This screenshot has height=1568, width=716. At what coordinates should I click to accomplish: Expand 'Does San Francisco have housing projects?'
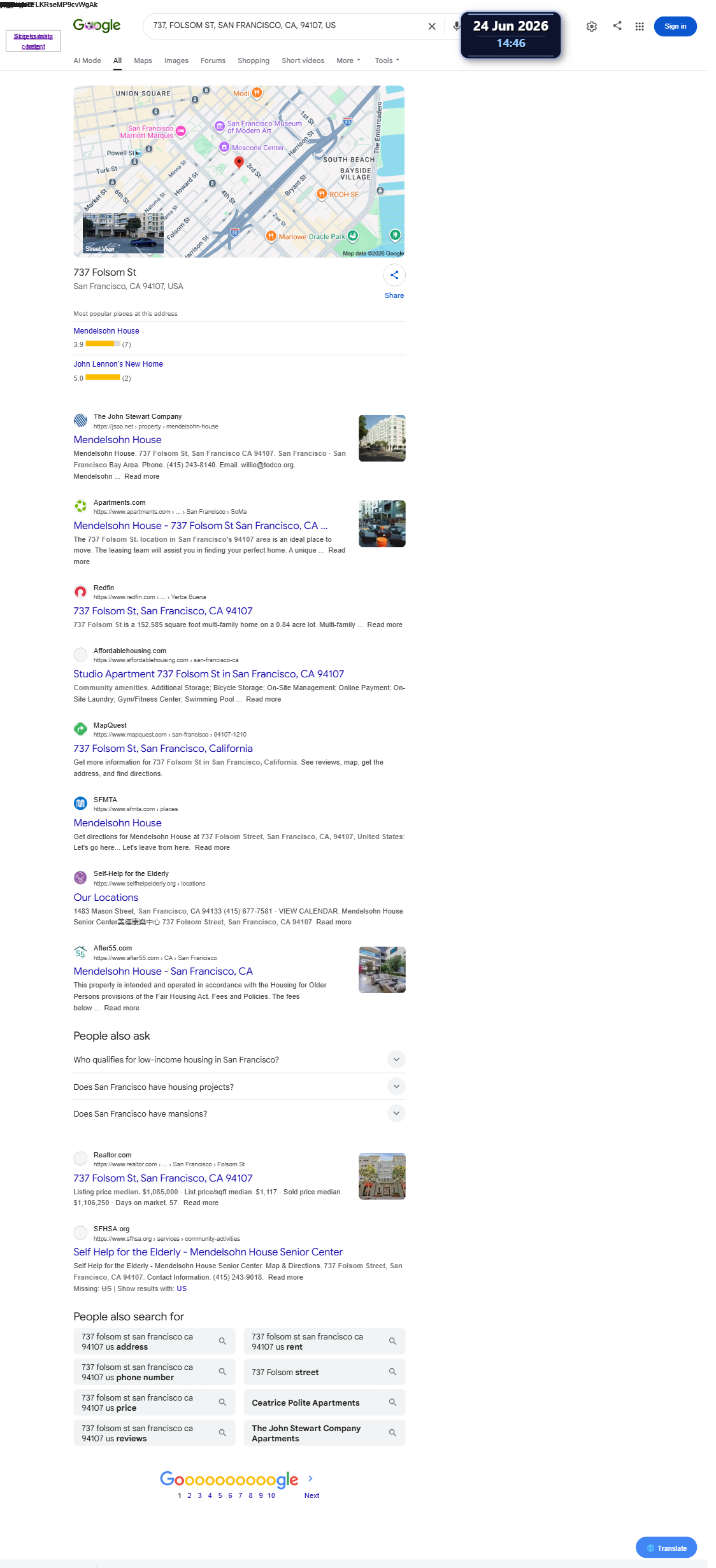click(x=396, y=1086)
